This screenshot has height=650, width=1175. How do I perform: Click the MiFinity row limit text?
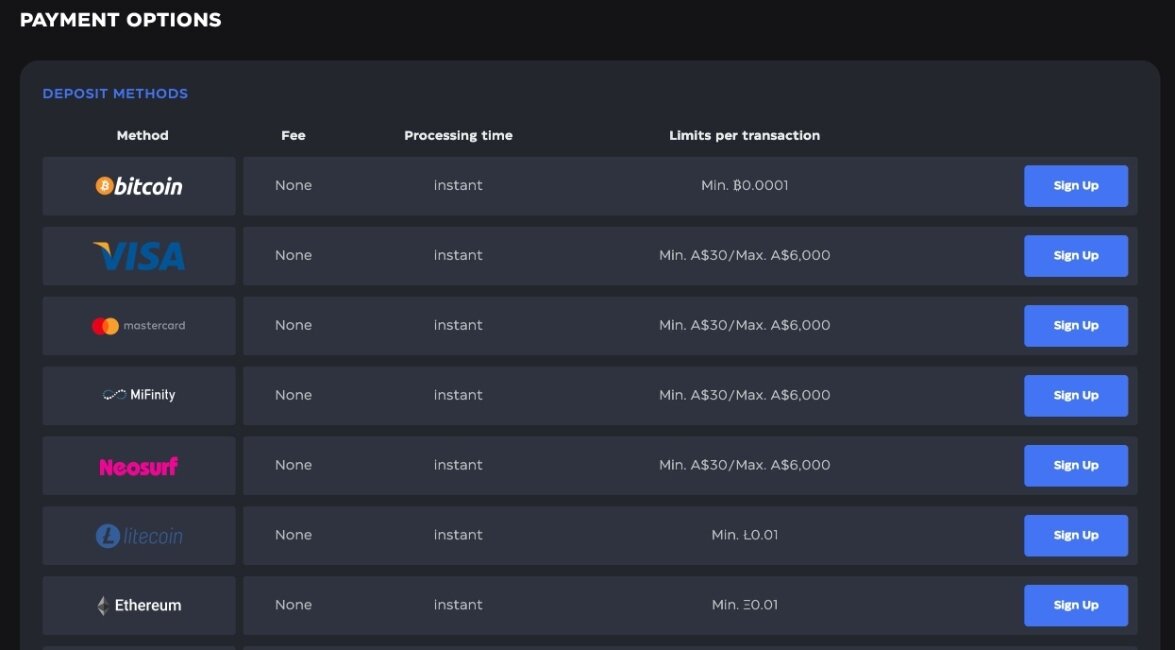pos(744,395)
